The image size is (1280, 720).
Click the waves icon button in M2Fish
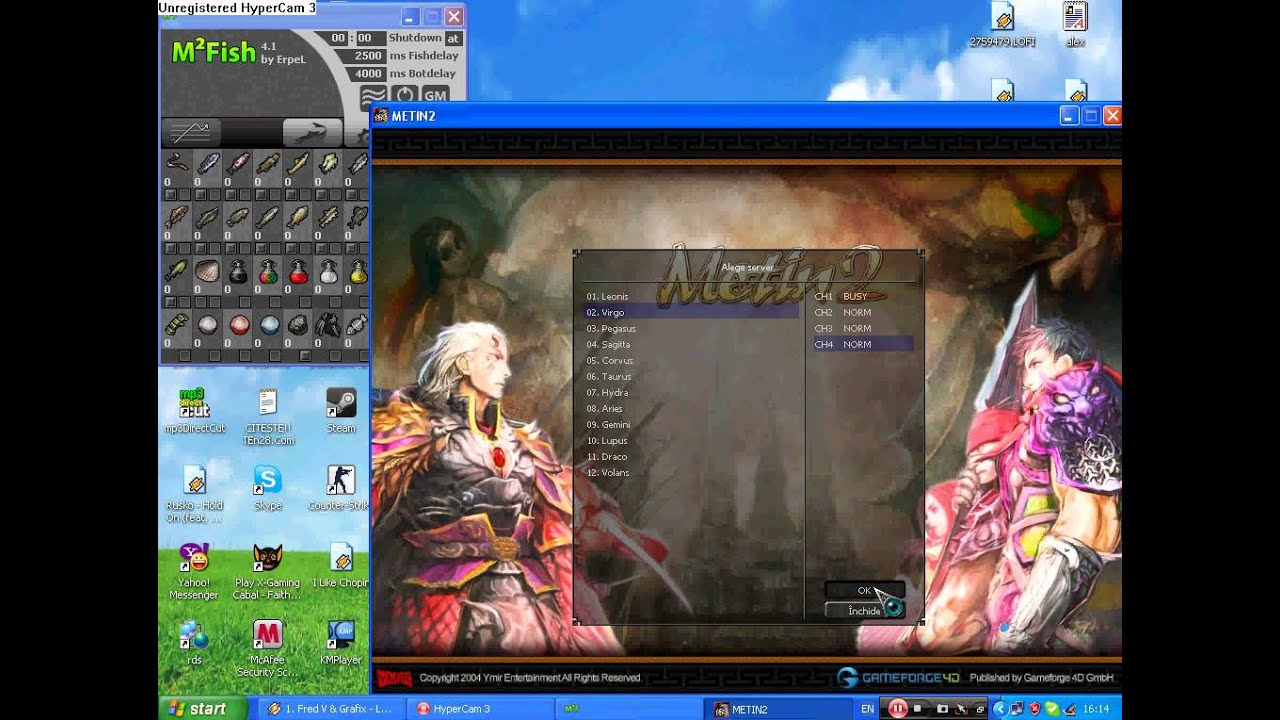373,96
